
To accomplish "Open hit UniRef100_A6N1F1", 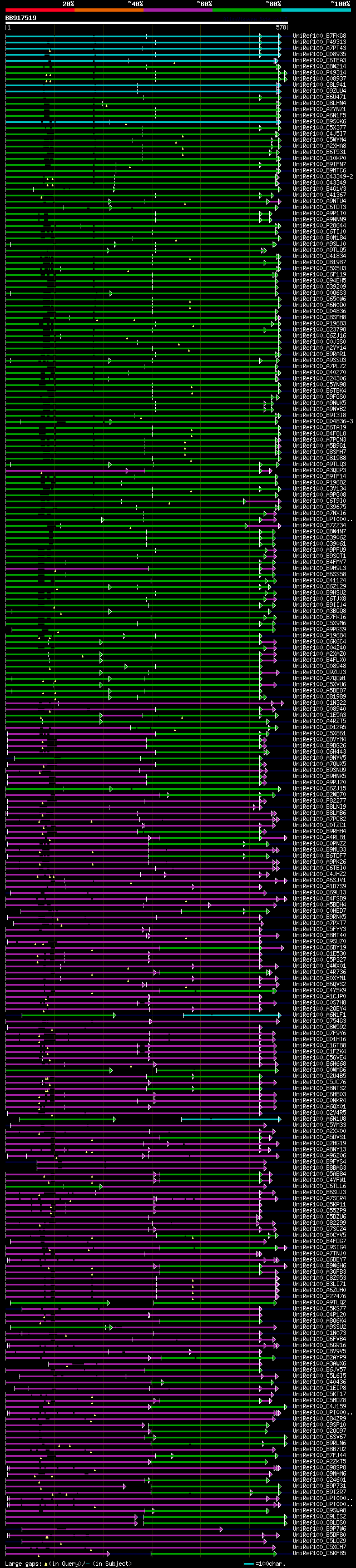I will click(319, 1015).
